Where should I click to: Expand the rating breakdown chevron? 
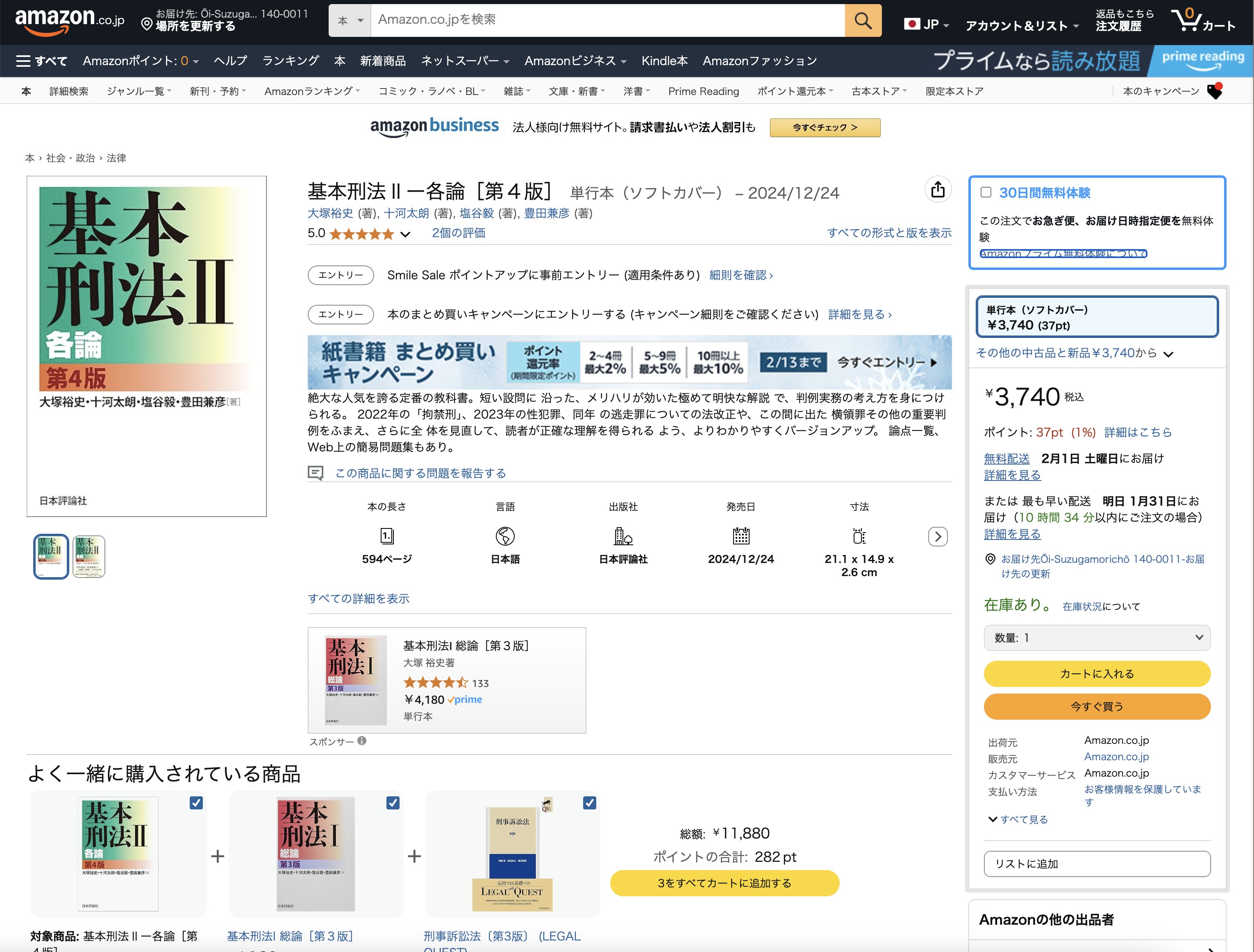pyautogui.click(x=405, y=234)
